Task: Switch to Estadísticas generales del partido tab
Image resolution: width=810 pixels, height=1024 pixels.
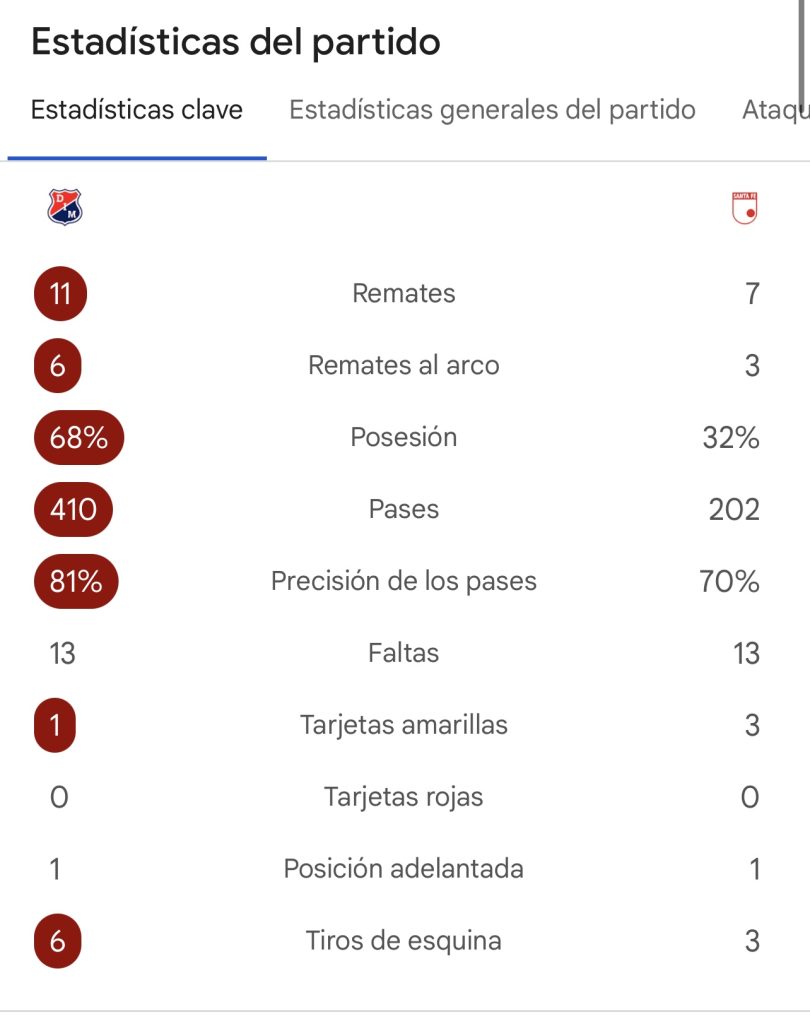Action: [493, 110]
